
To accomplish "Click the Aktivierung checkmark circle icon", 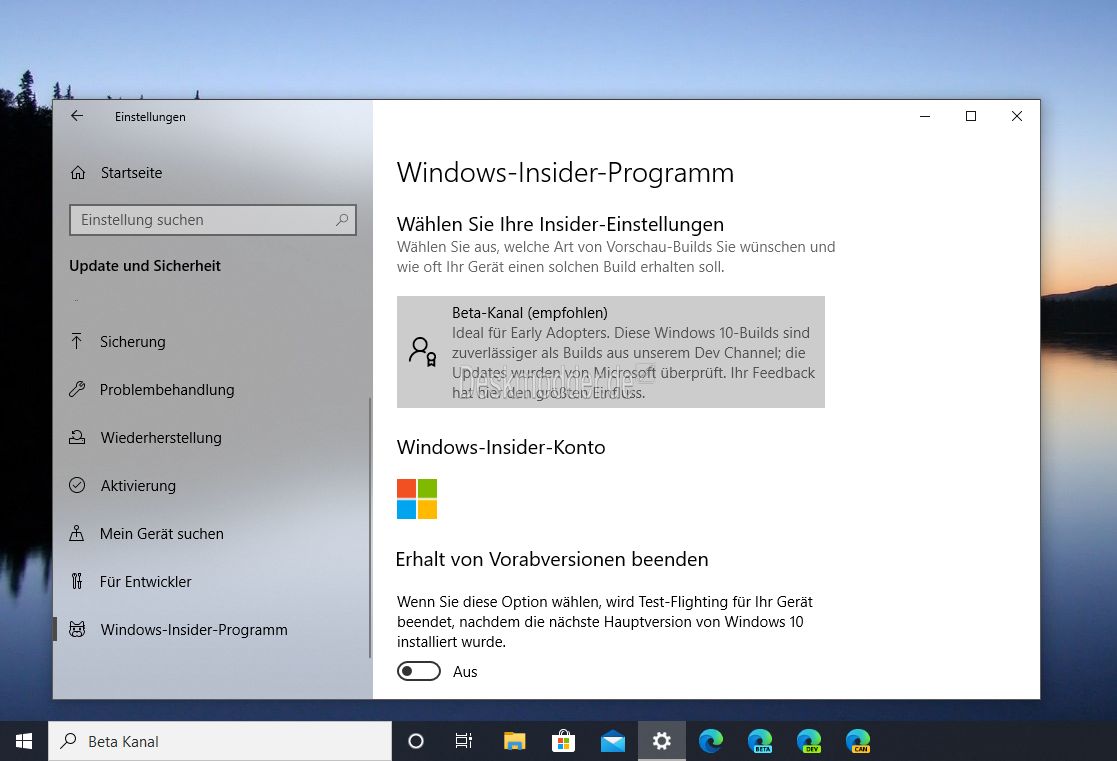I will (x=77, y=485).
